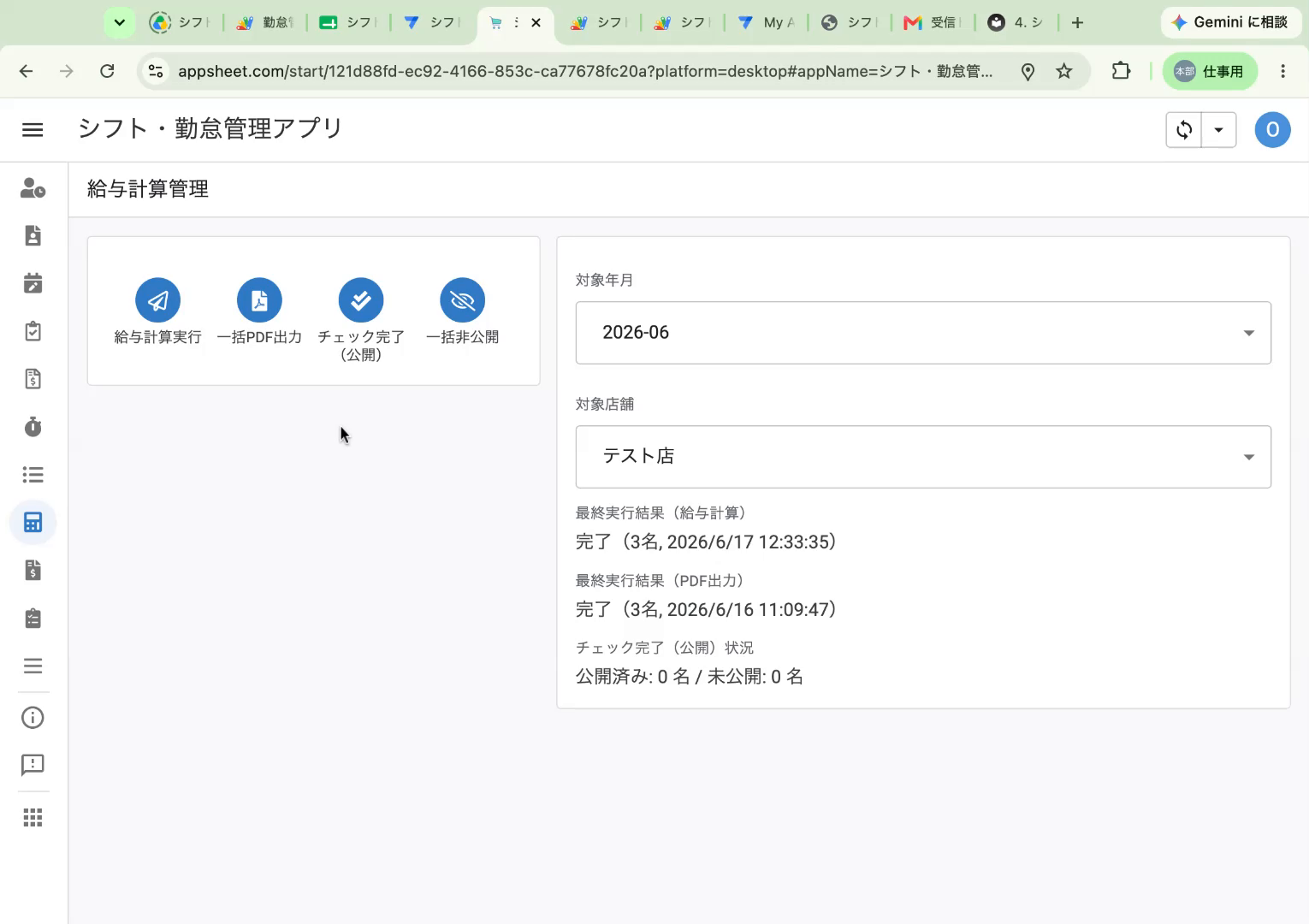Open a new browser tab
The height and width of the screenshot is (924, 1309).
click(1078, 23)
